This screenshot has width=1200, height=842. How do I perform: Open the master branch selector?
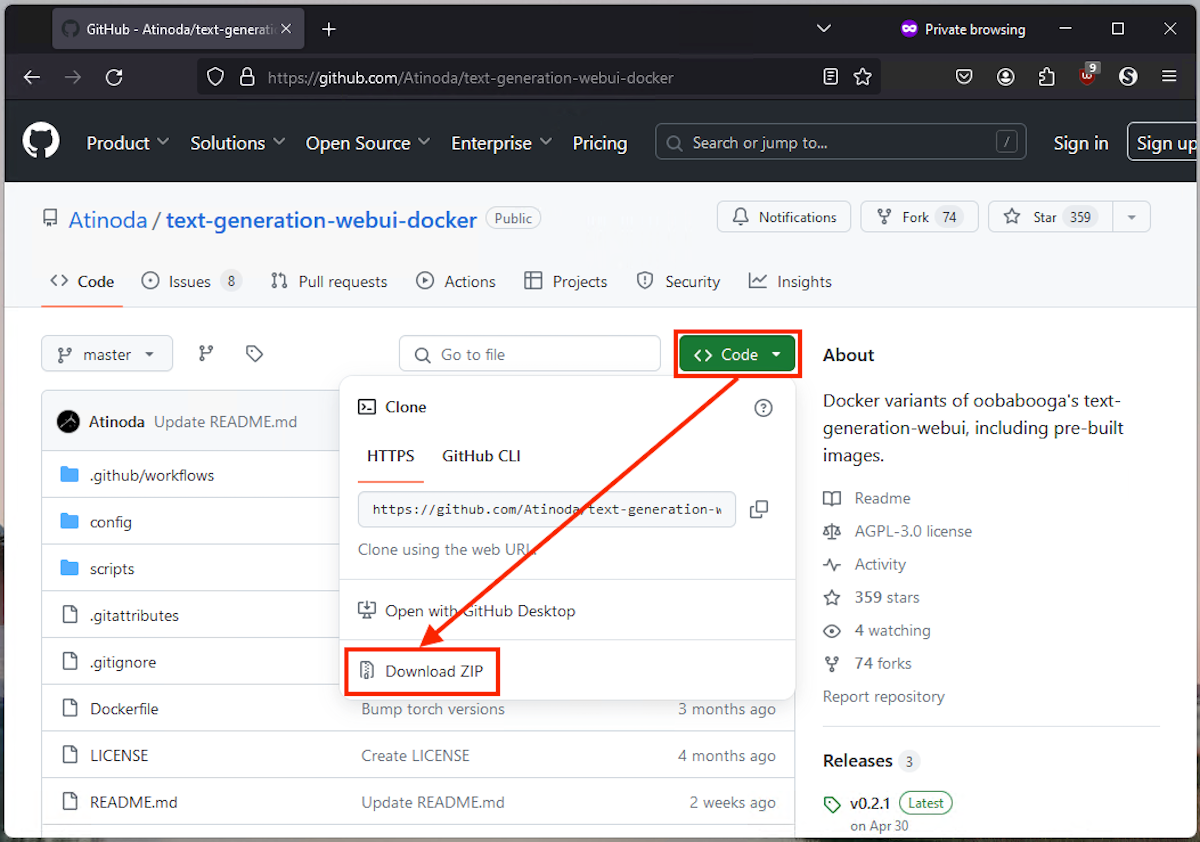[x=106, y=353]
